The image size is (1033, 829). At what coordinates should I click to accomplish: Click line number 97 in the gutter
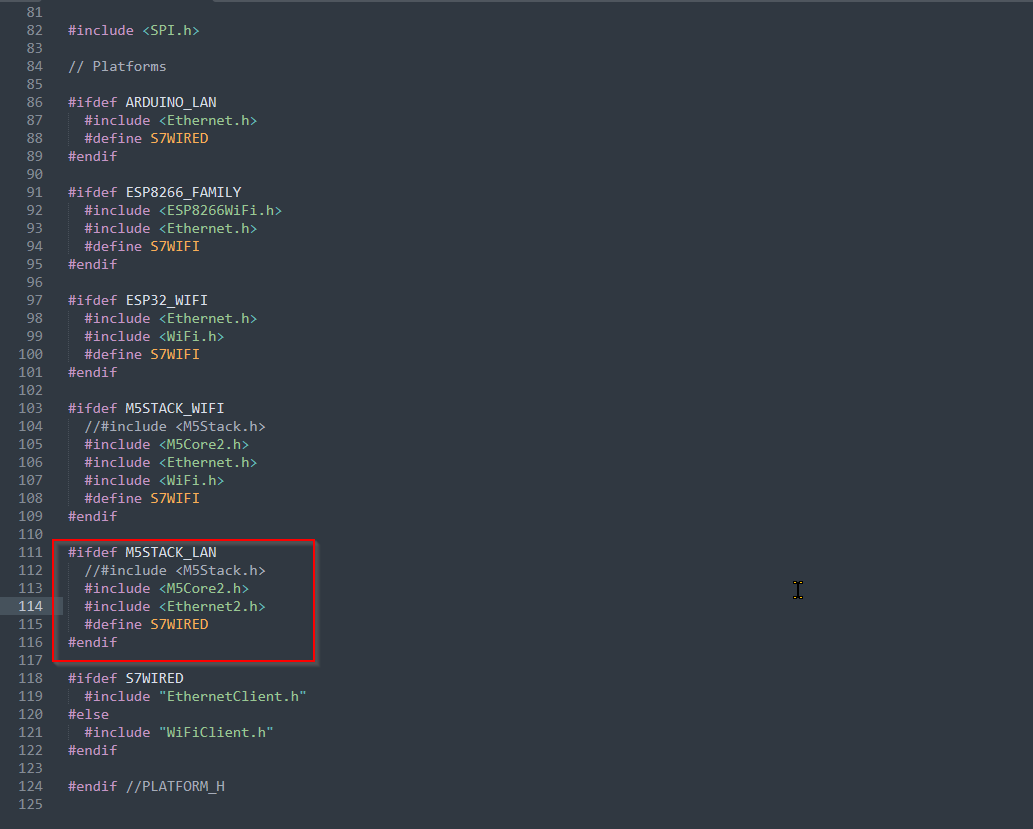(34, 300)
